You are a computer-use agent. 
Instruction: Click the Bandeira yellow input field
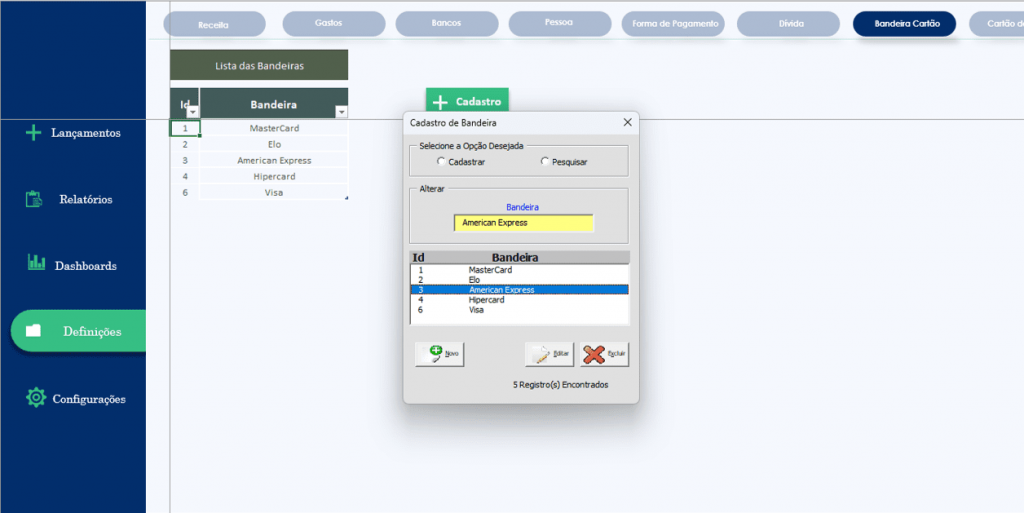click(x=524, y=223)
